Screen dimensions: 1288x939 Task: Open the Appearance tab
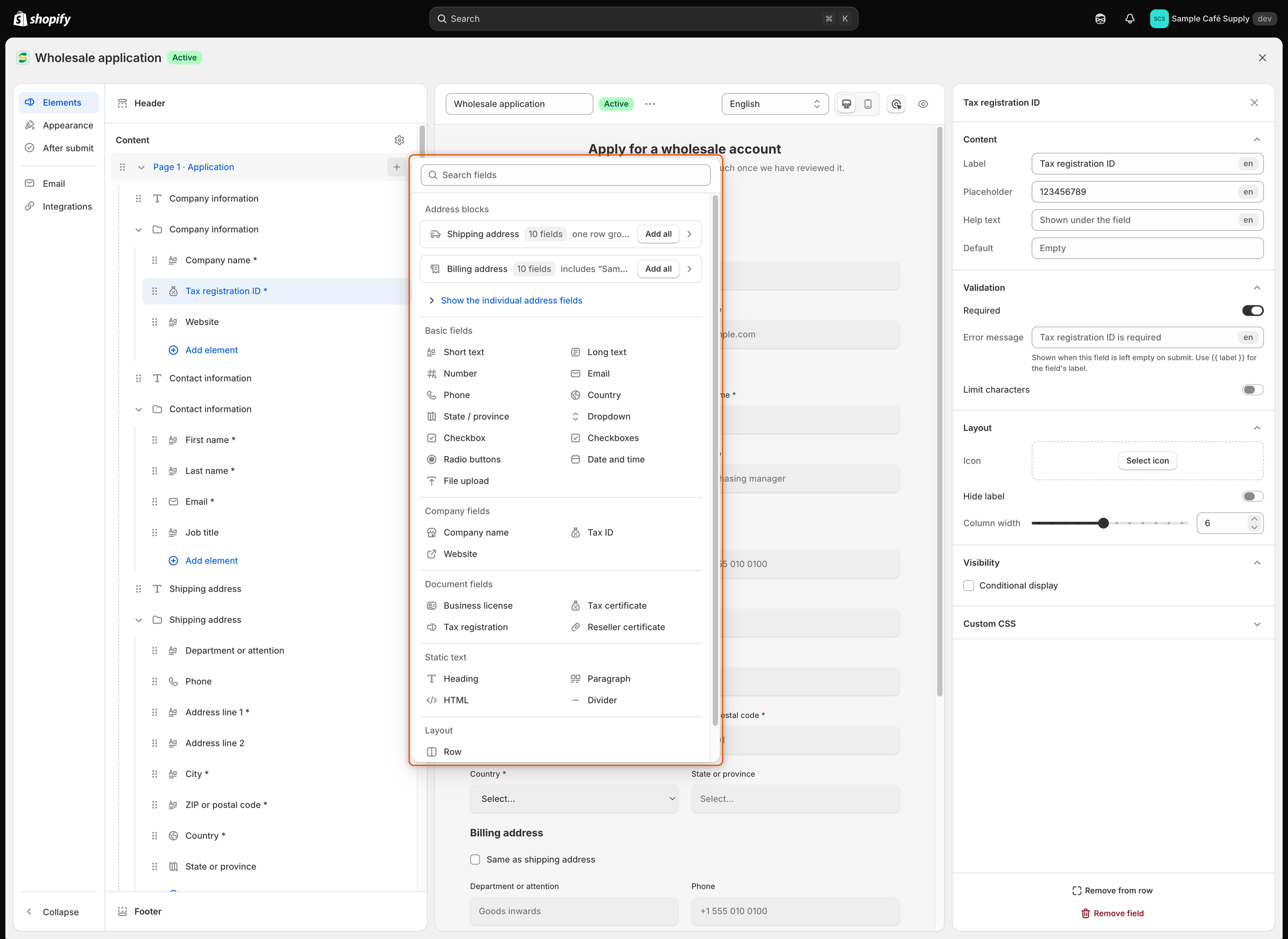coord(58,125)
